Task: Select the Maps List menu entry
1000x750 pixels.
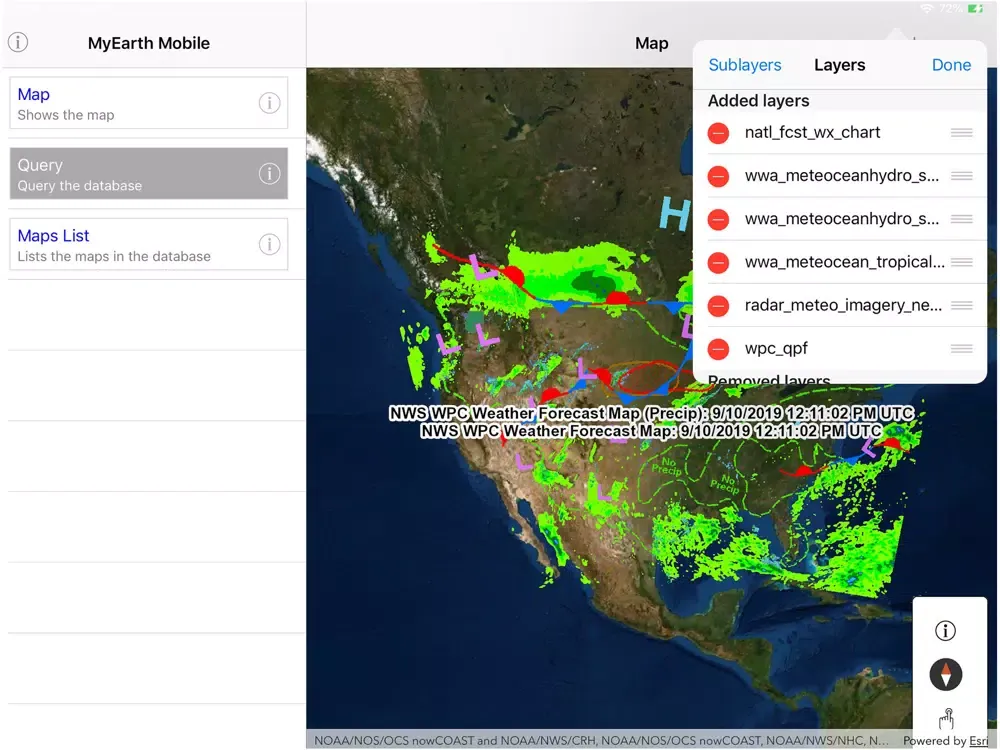Action: [x=149, y=244]
